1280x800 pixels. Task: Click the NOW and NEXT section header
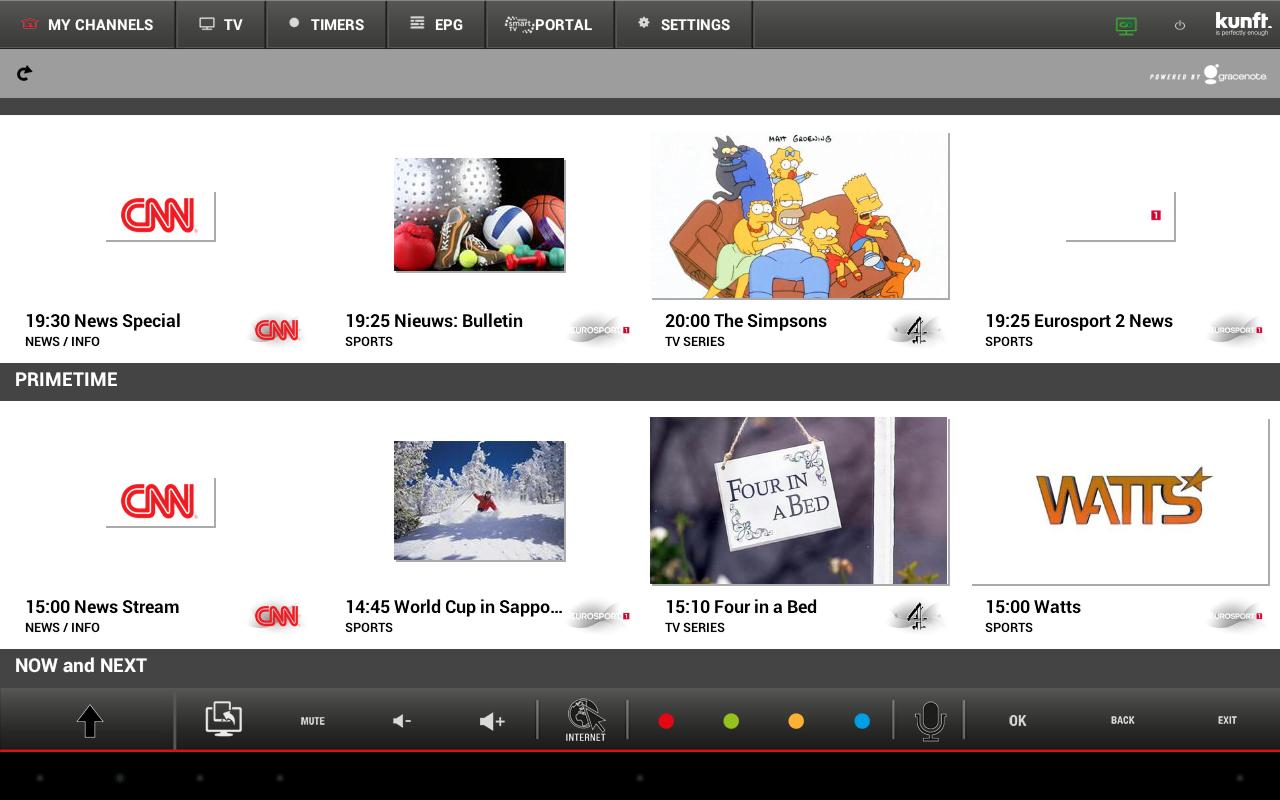tap(81, 666)
